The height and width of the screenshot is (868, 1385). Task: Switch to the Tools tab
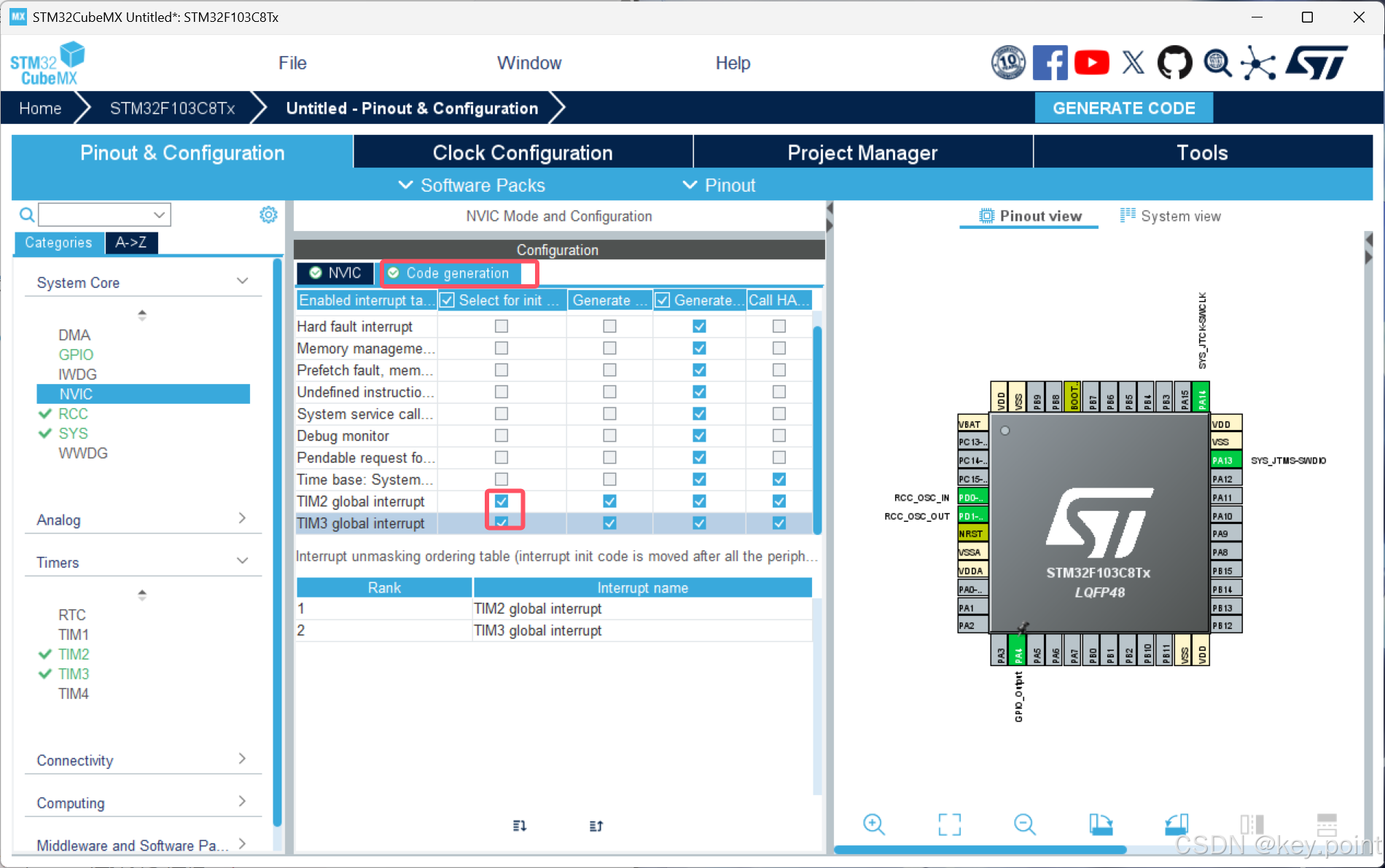click(x=1202, y=152)
